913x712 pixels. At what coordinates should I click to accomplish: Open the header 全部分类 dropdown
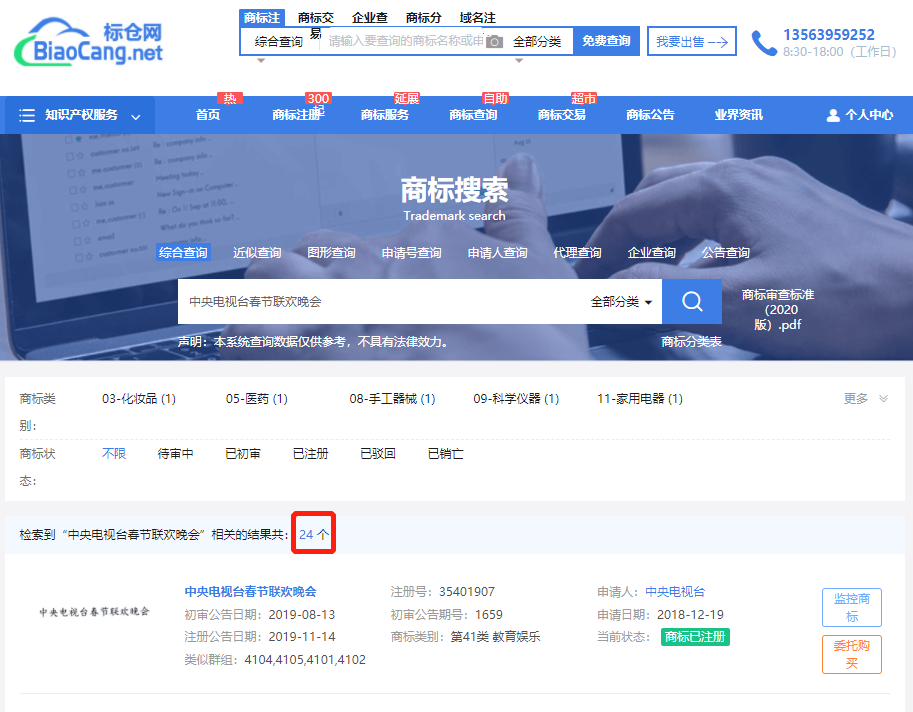tap(537, 42)
